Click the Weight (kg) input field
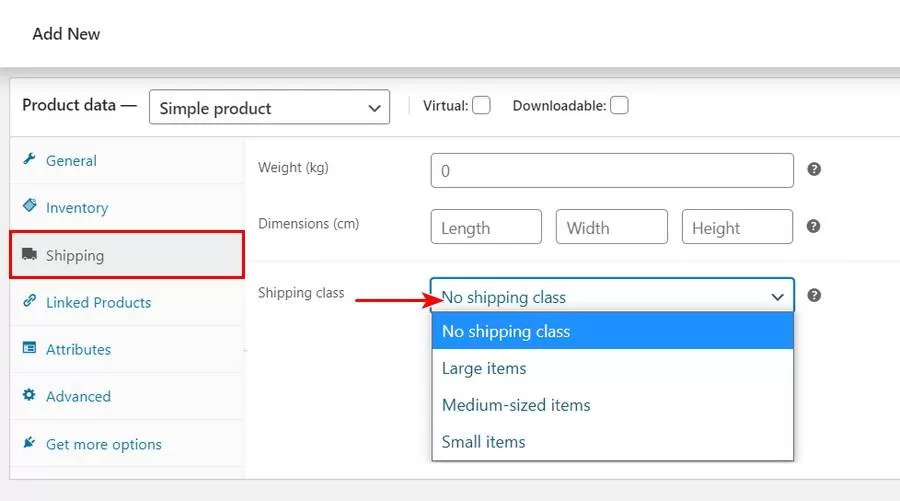The width and height of the screenshot is (900, 501). [x=612, y=171]
